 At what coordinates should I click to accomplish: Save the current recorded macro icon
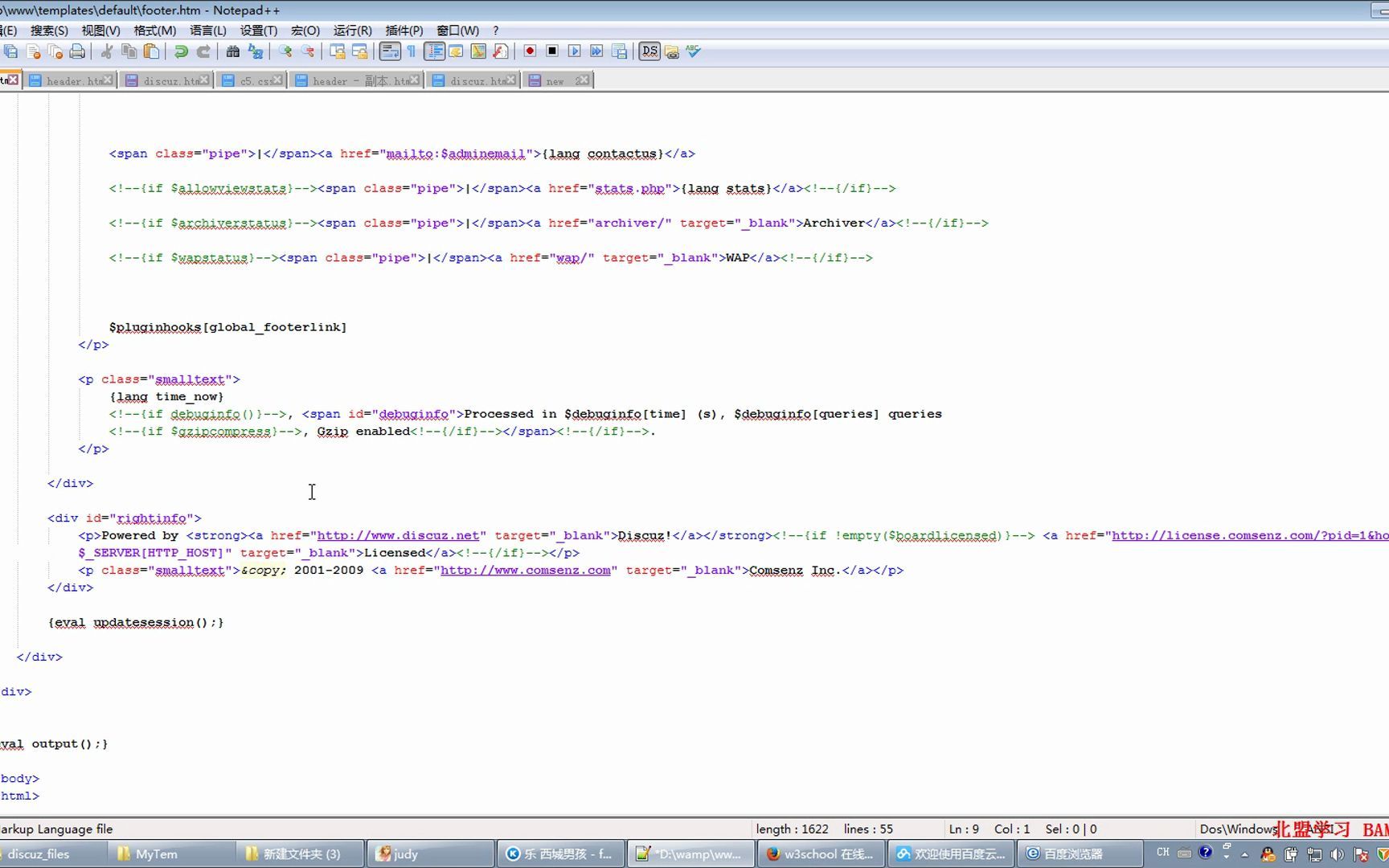pos(619,51)
